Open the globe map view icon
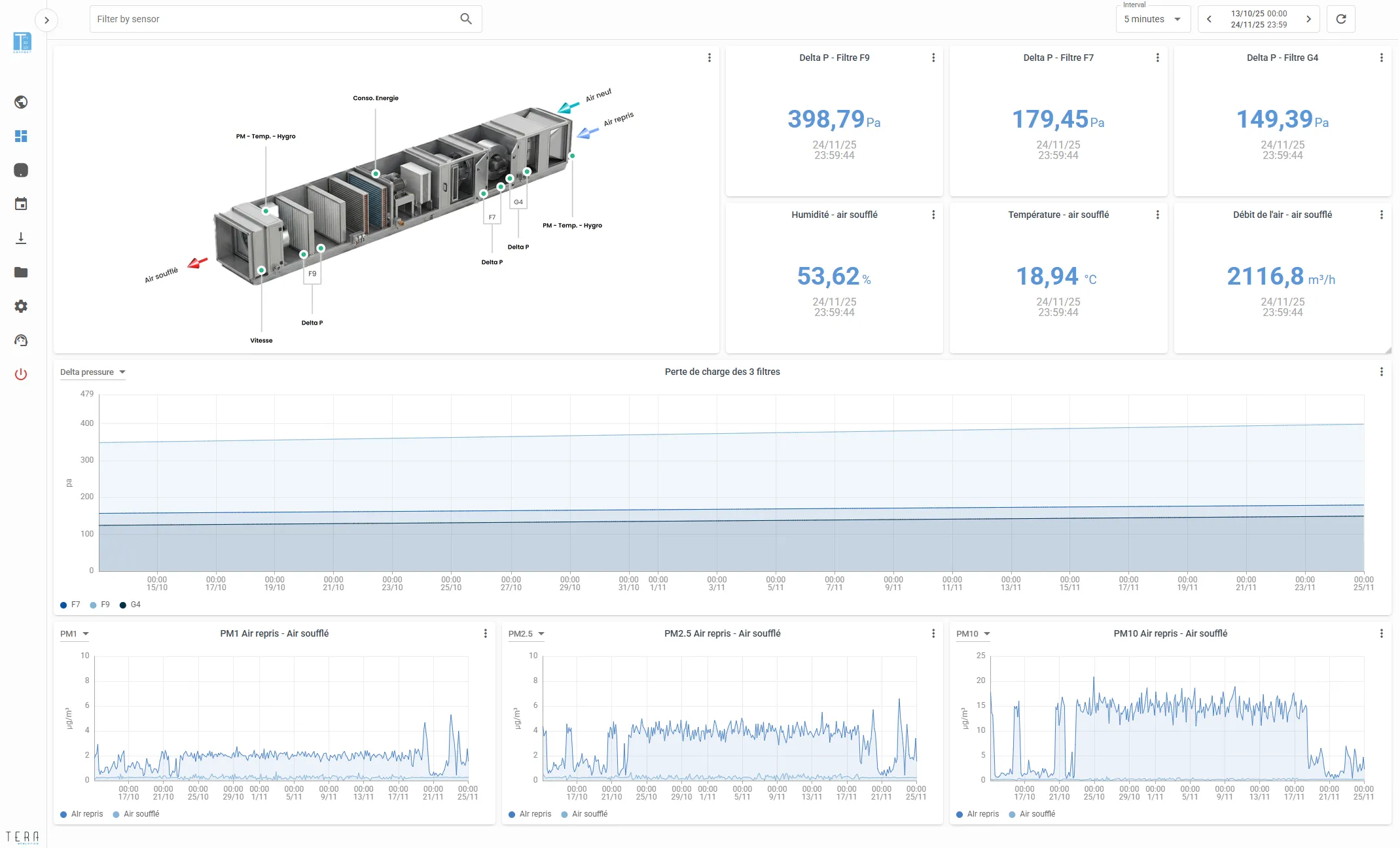The height and width of the screenshot is (848, 1400). tap(21, 102)
